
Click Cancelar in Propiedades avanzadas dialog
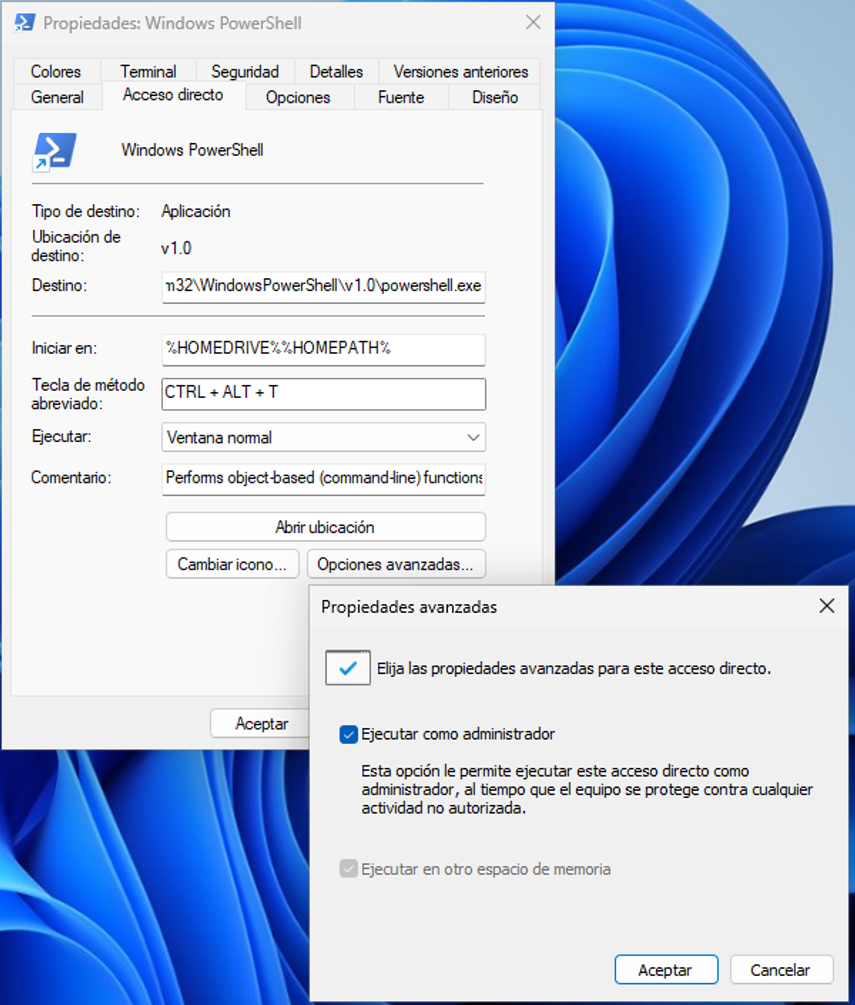(x=781, y=970)
